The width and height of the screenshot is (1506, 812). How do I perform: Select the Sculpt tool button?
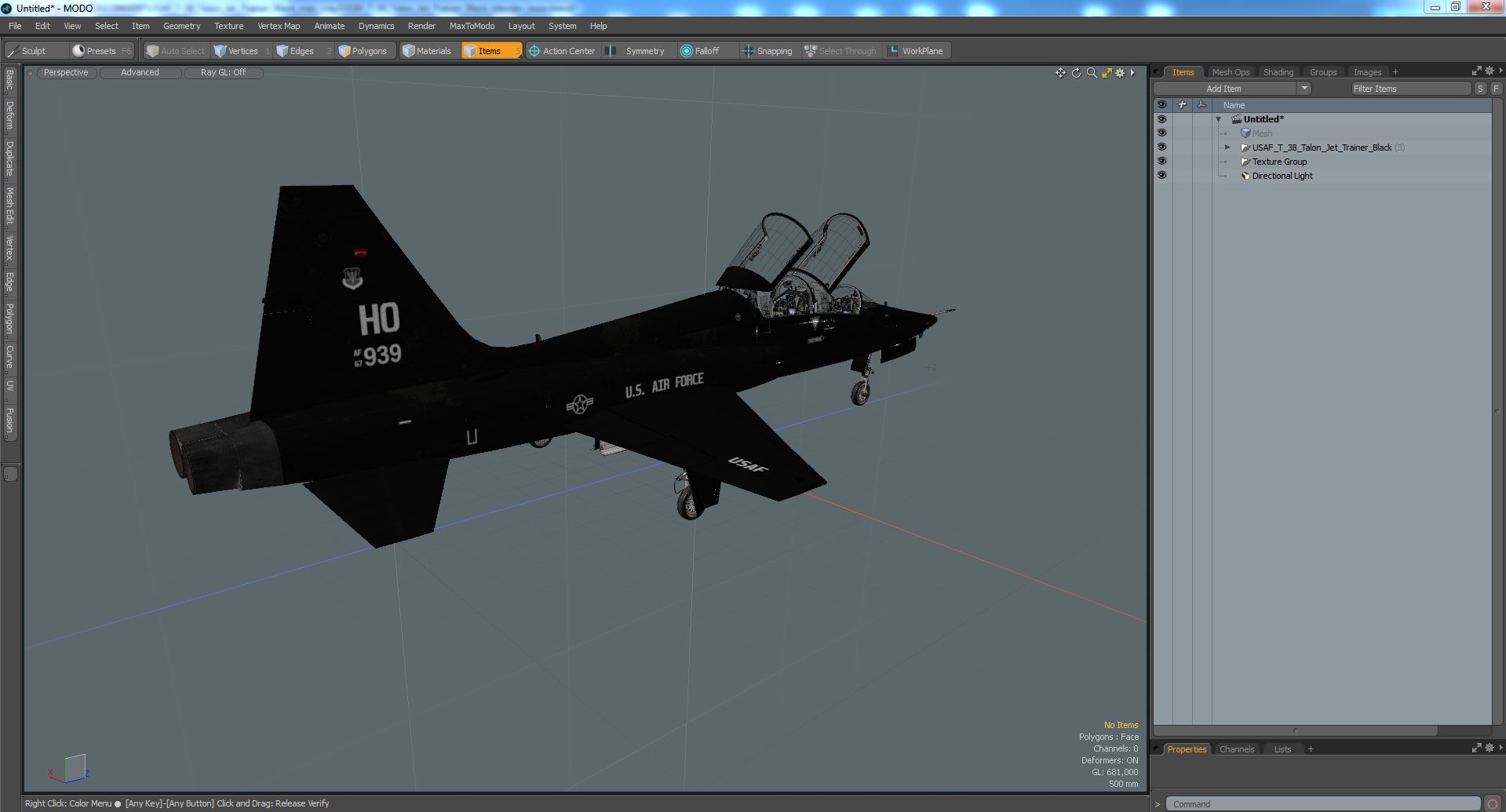coord(35,51)
